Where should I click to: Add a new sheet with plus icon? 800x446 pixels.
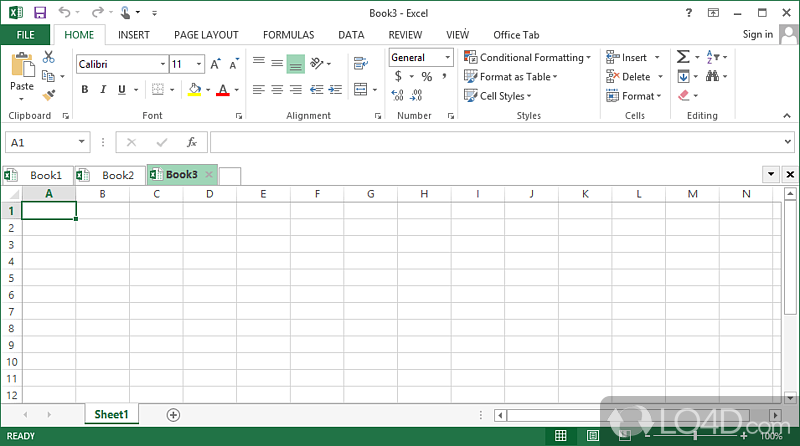(x=173, y=415)
